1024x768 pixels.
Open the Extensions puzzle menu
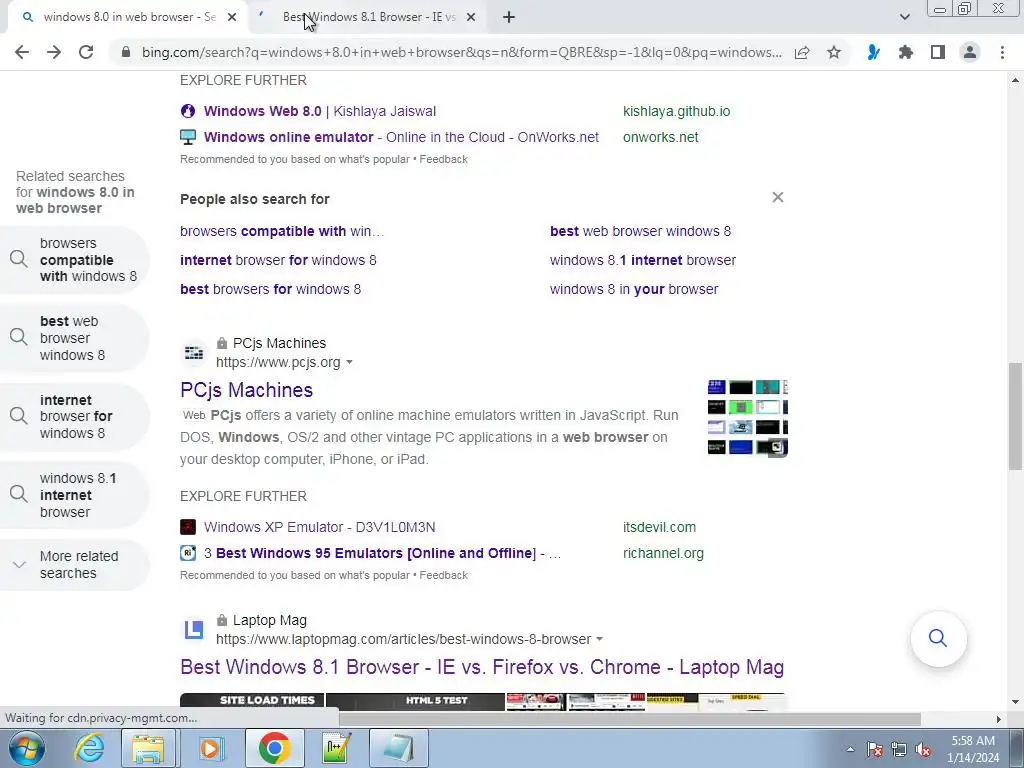(x=906, y=52)
